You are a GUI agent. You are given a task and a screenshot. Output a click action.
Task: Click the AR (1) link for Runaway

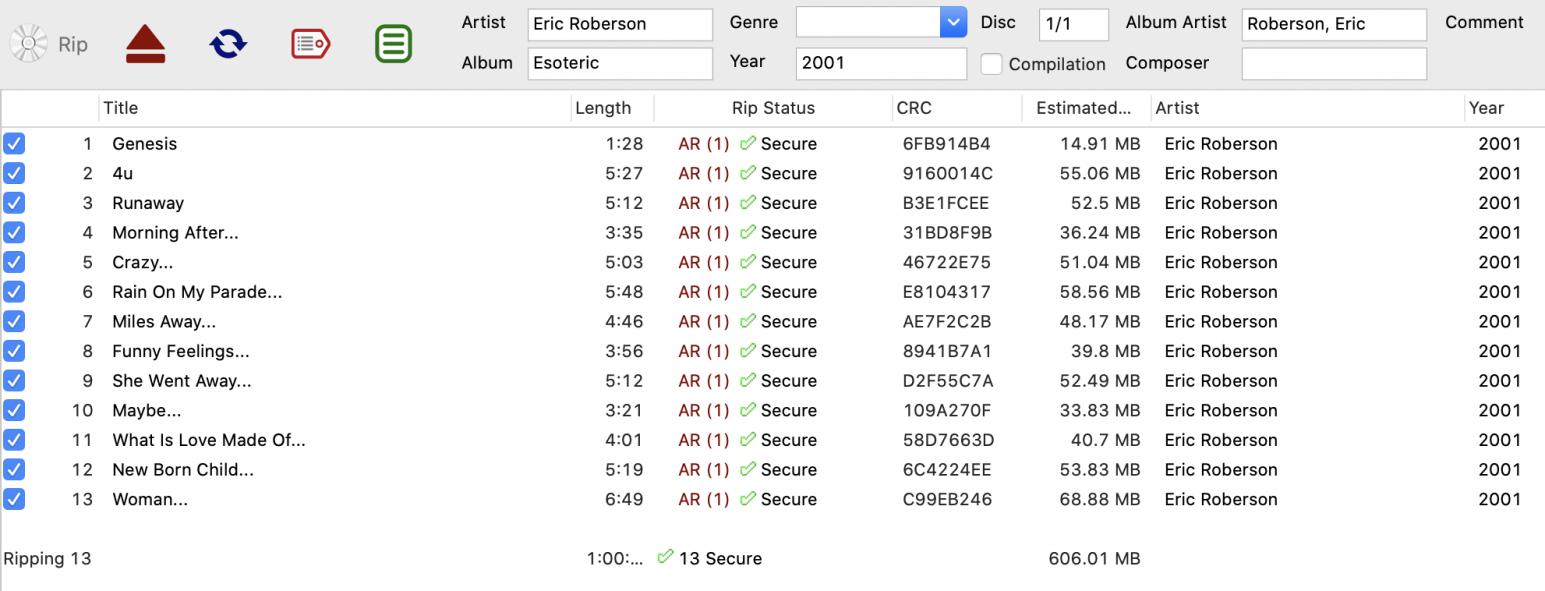point(703,203)
